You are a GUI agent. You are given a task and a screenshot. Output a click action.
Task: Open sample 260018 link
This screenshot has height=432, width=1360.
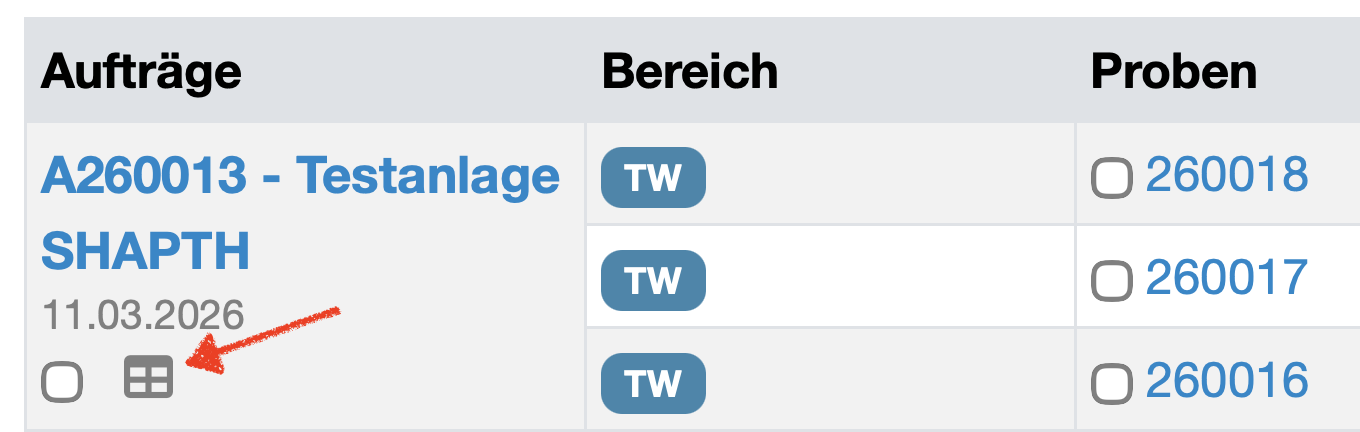(x=1227, y=175)
